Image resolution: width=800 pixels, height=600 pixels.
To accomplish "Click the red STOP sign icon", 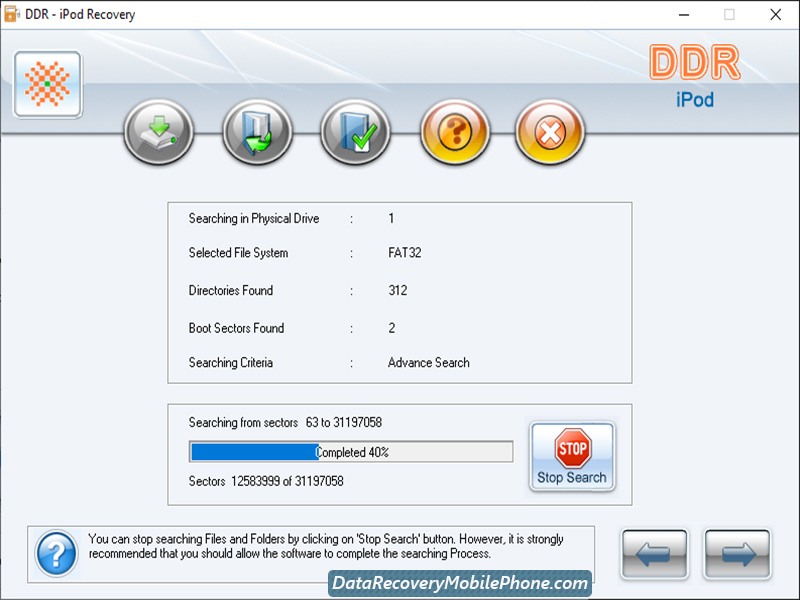I will point(571,450).
